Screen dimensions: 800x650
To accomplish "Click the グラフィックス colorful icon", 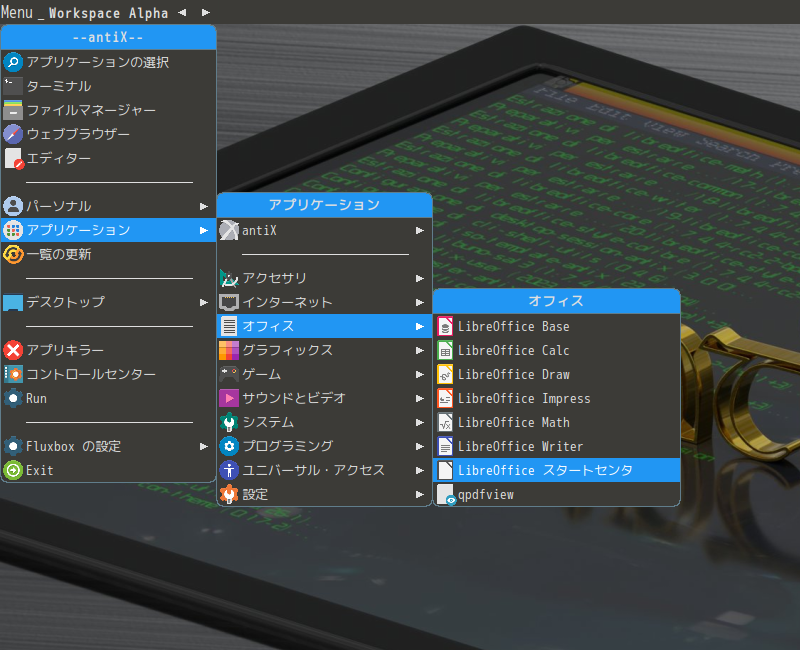I will 229,351.
